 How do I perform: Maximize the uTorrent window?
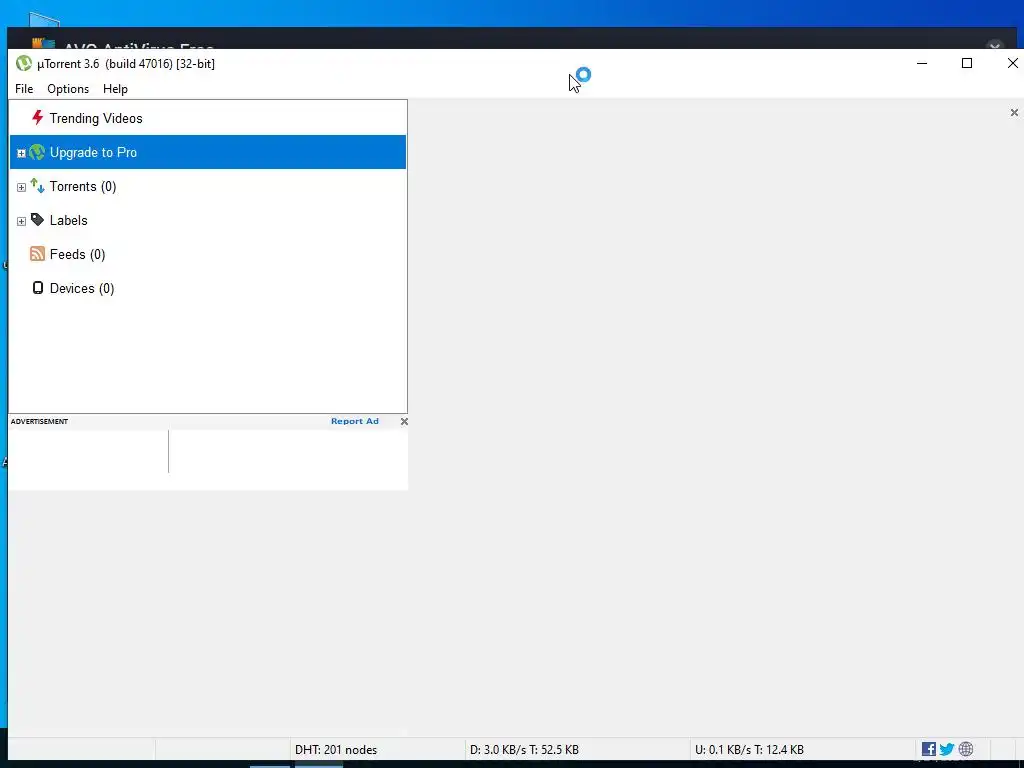click(967, 63)
